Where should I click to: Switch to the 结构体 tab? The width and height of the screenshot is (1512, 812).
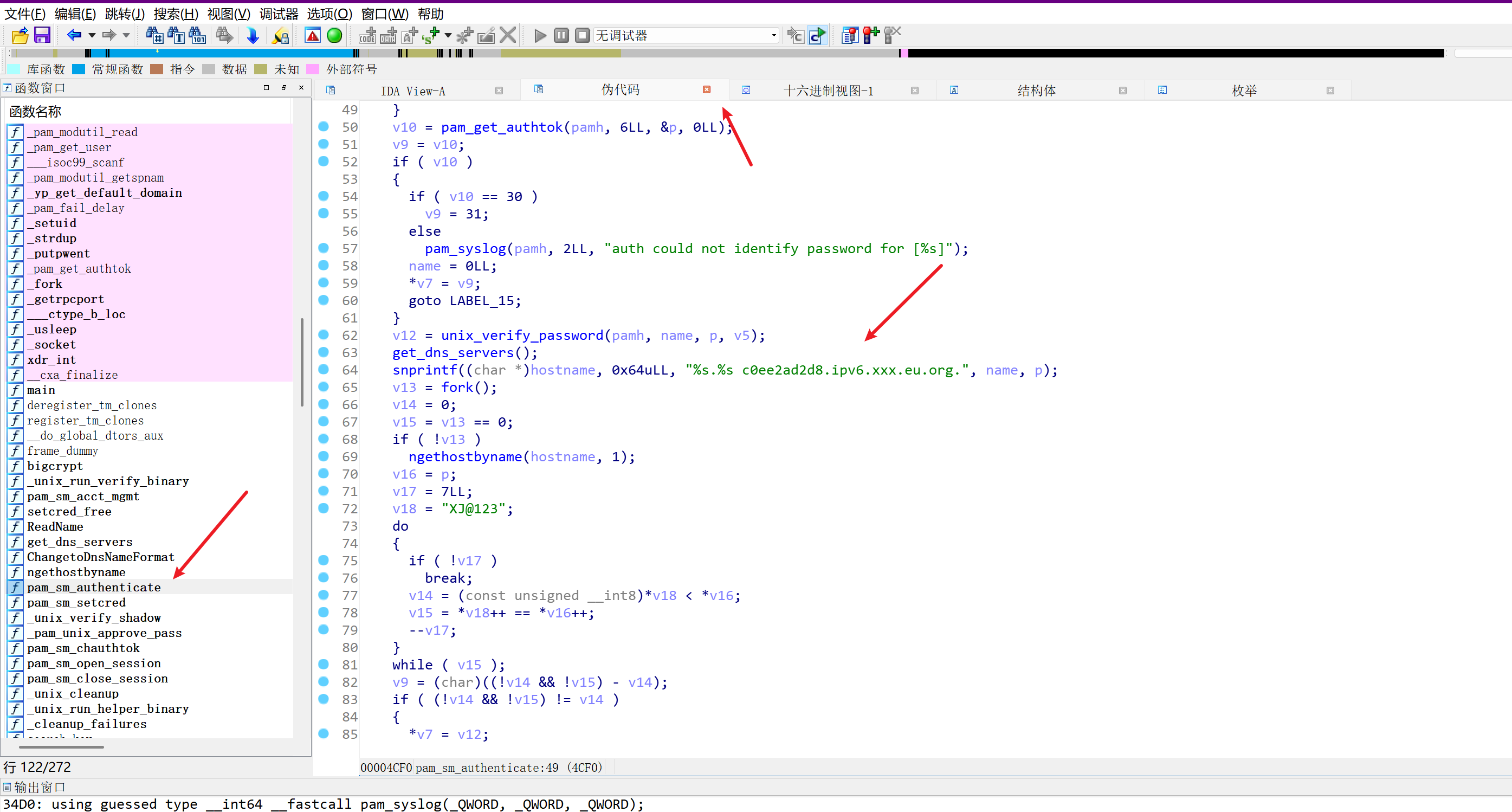click(x=1036, y=91)
